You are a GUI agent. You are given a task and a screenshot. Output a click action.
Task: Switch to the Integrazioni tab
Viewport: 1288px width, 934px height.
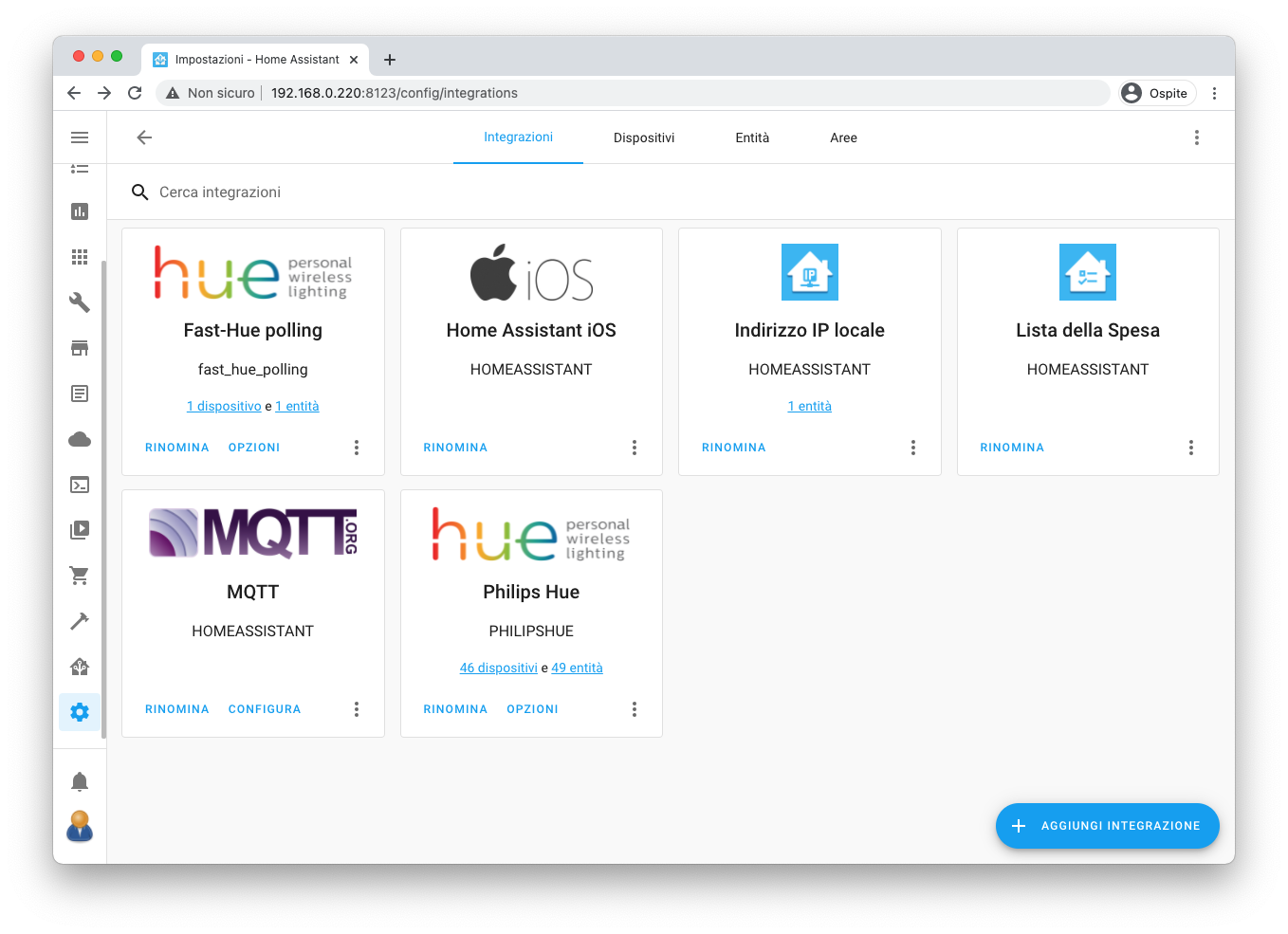(518, 137)
